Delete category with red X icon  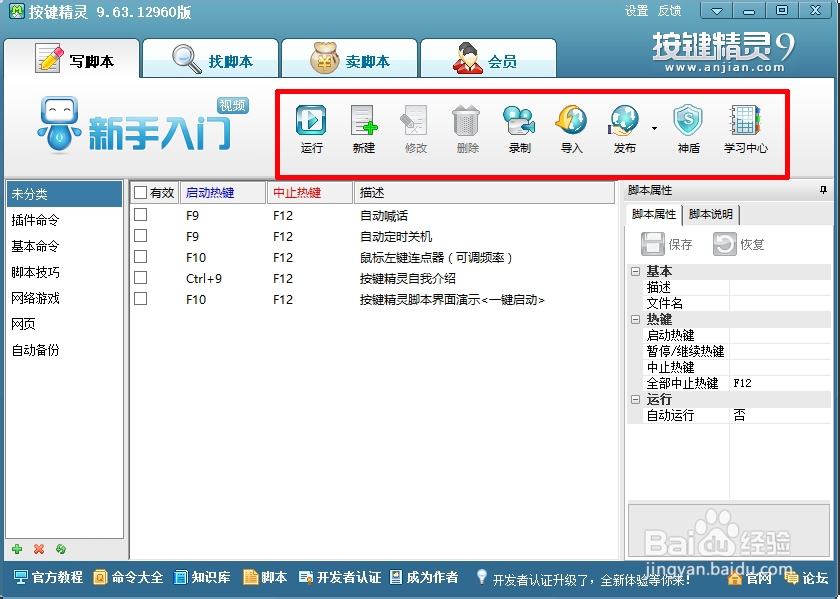(x=39, y=549)
